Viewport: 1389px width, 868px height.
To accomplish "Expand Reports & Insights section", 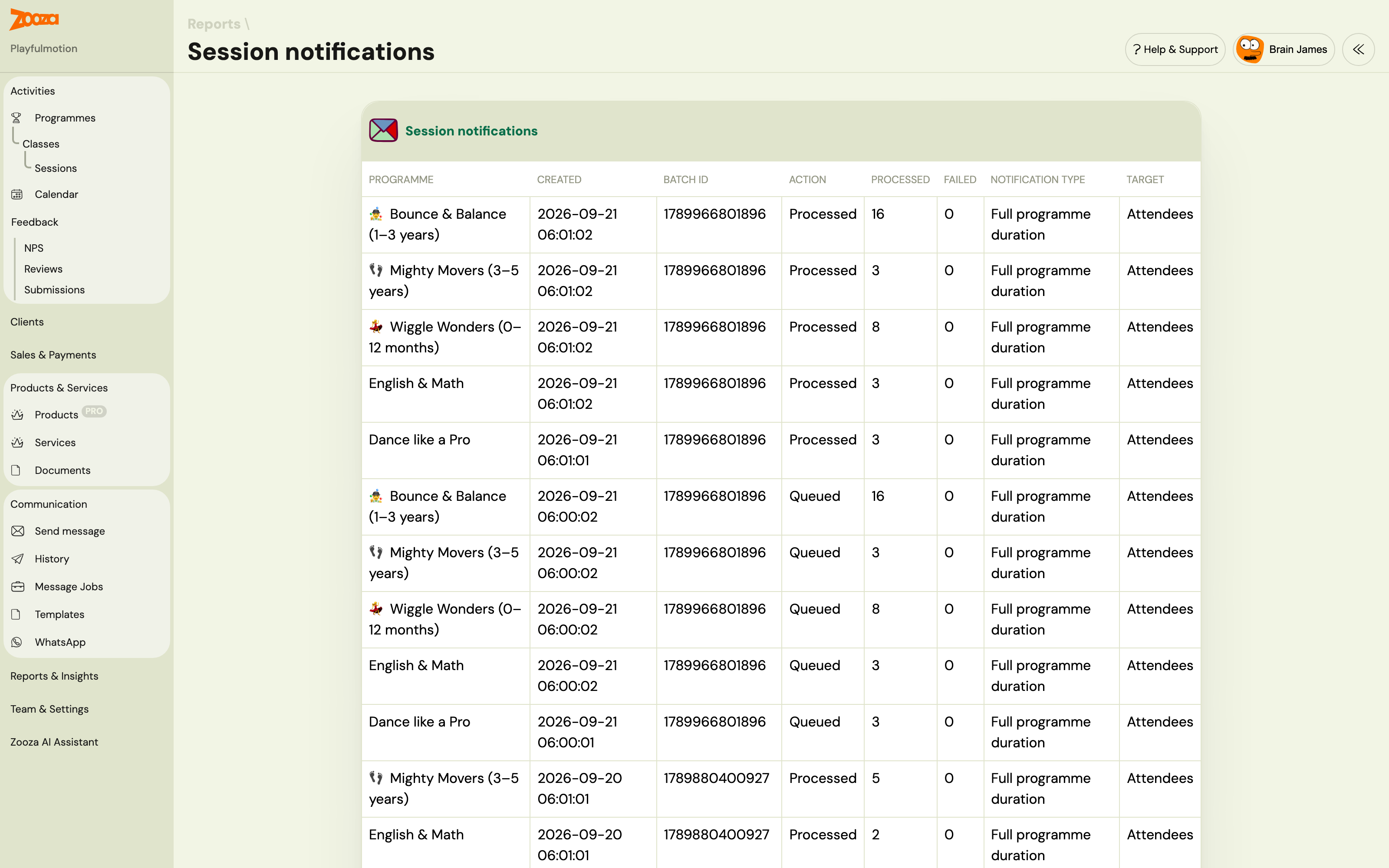I will [x=55, y=676].
